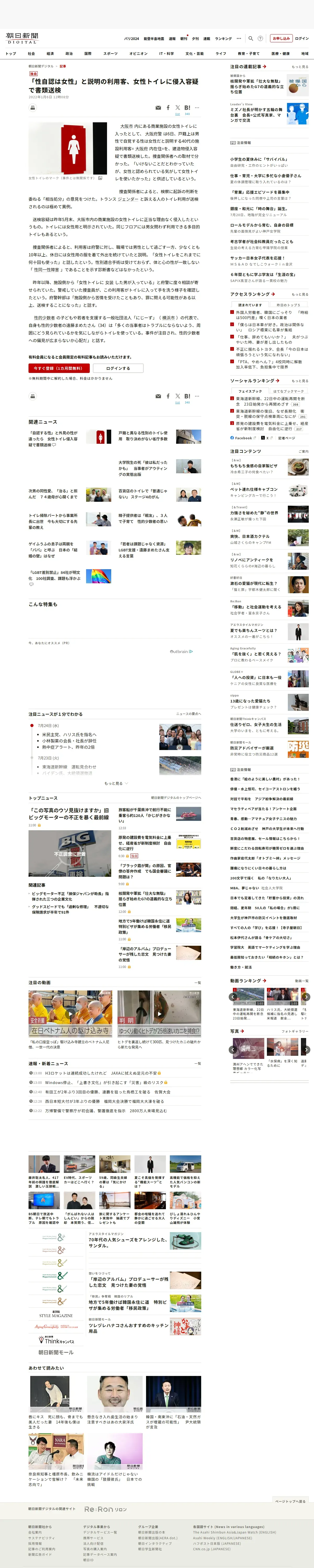Show next photo gallery items arrow
314x1568 pixels.
306,1050
